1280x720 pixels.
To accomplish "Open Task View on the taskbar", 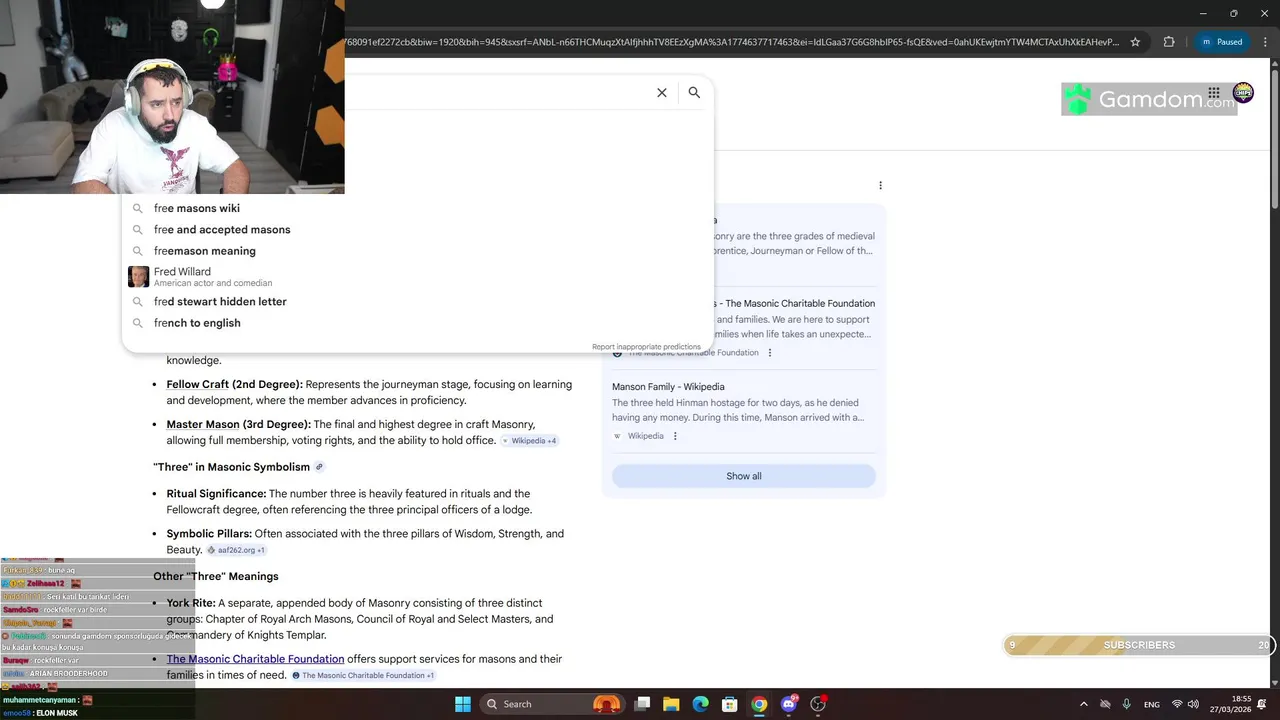I will [x=642, y=704].
